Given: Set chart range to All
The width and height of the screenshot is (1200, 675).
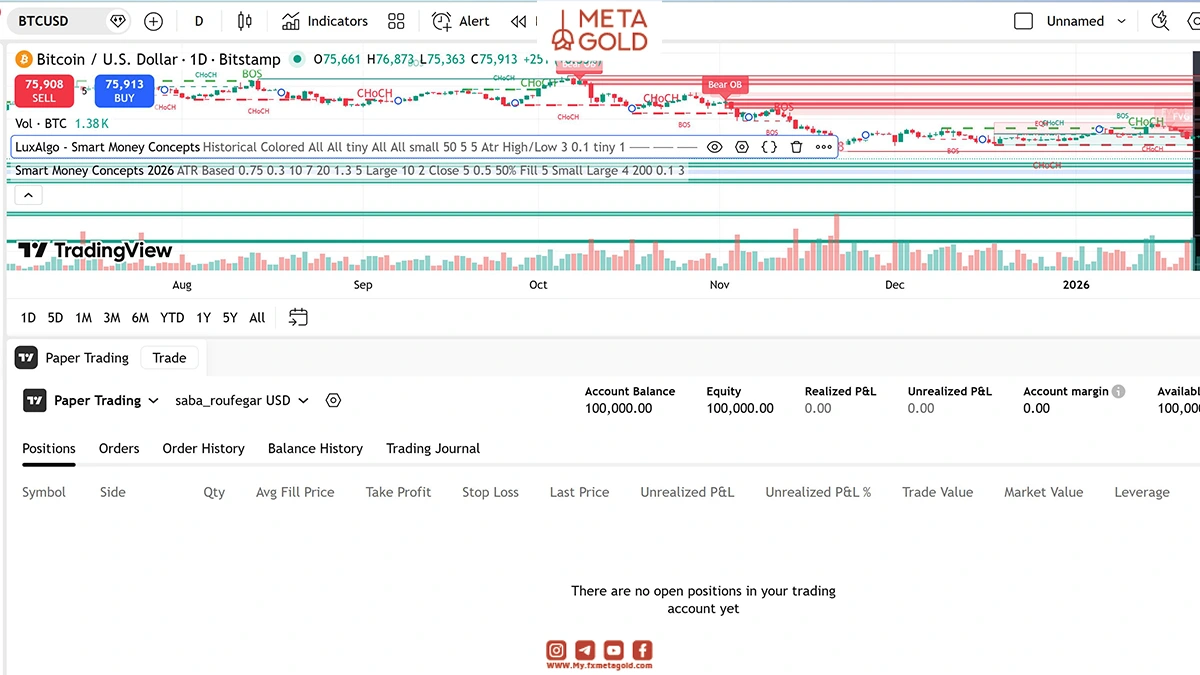Looking at the screenshot, I should [257, 318].
